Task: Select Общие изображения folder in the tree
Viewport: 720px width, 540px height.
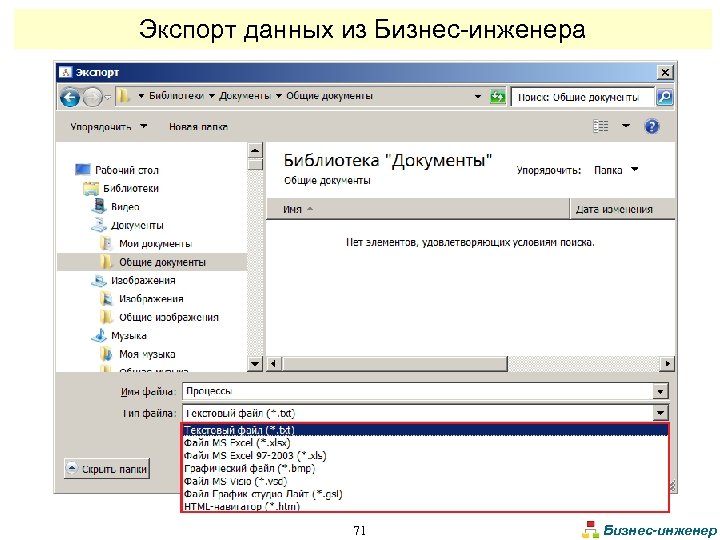Action: coord(169,317)
